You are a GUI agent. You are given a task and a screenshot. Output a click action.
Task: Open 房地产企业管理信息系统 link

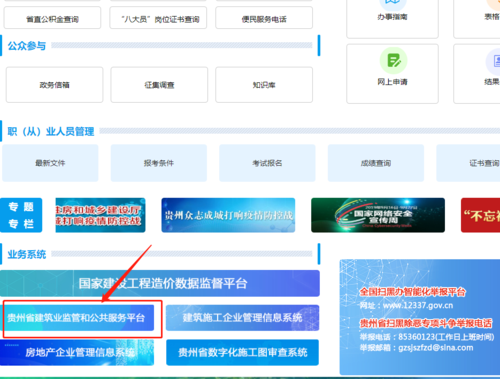(77, 352)
